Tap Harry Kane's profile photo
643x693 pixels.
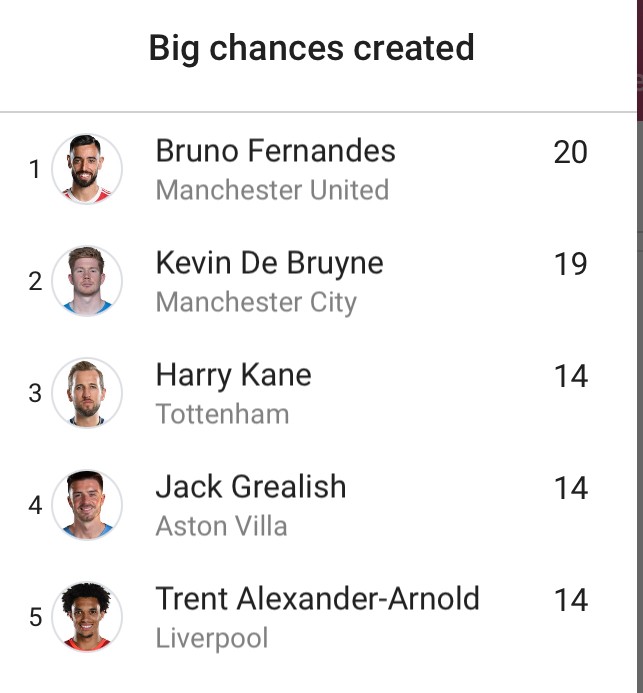87,392
